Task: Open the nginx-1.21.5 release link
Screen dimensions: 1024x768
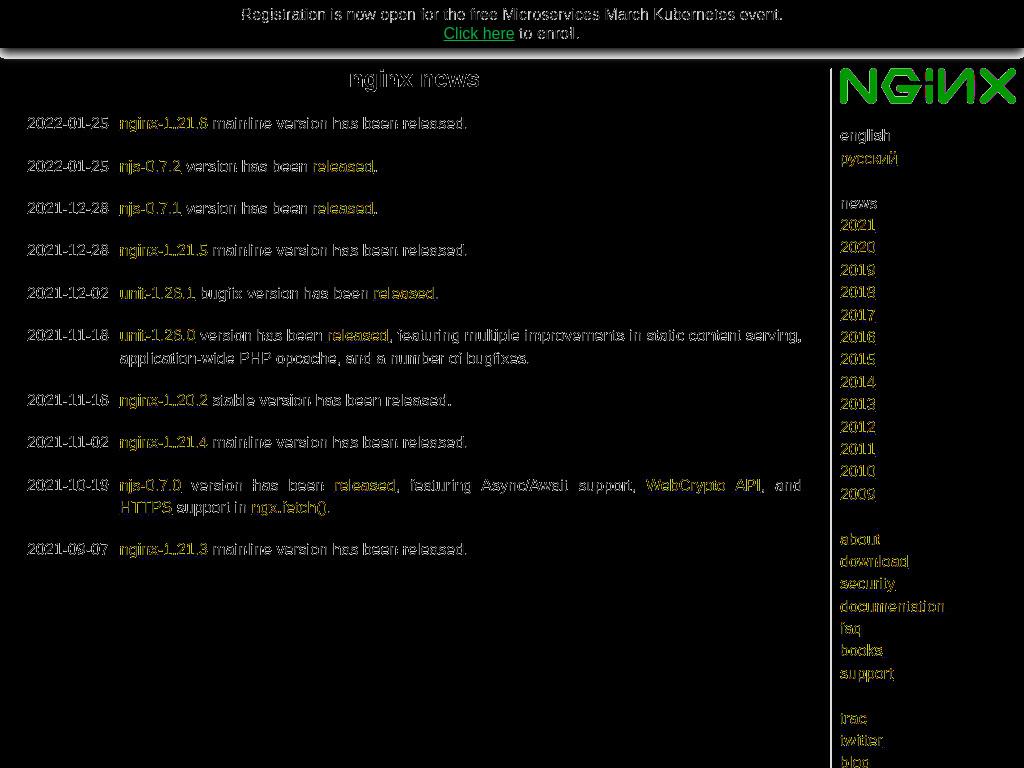Action: (163, 250)
